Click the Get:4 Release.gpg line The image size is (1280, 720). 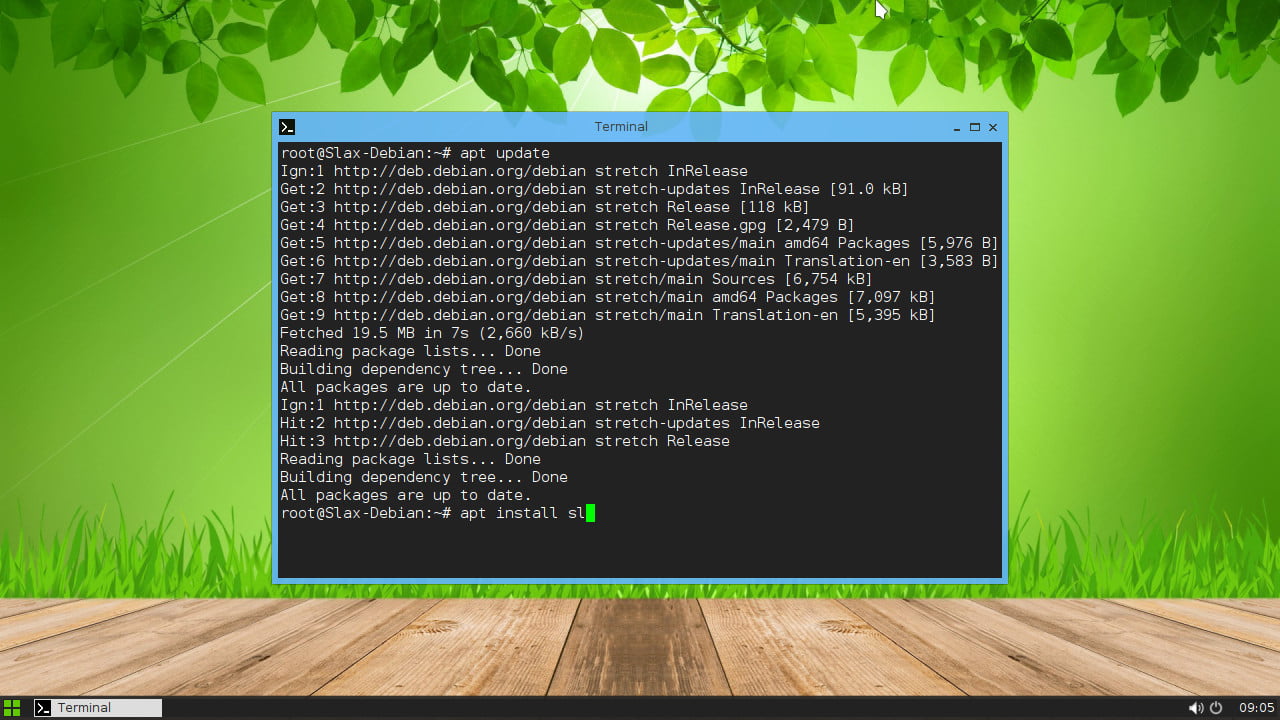567,225
